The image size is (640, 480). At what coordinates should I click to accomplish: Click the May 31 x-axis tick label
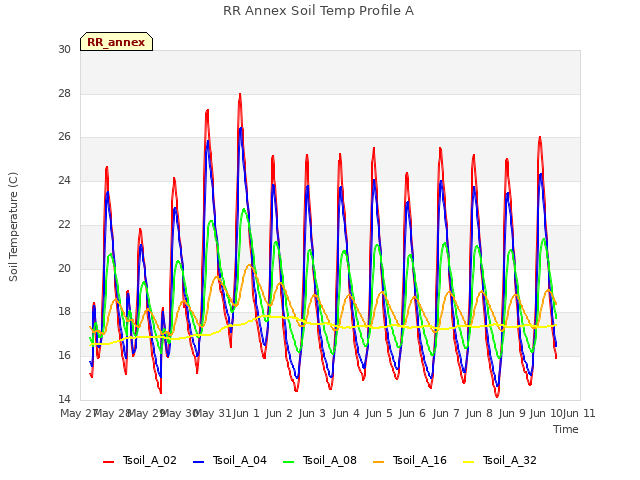(x=212, y=413)
